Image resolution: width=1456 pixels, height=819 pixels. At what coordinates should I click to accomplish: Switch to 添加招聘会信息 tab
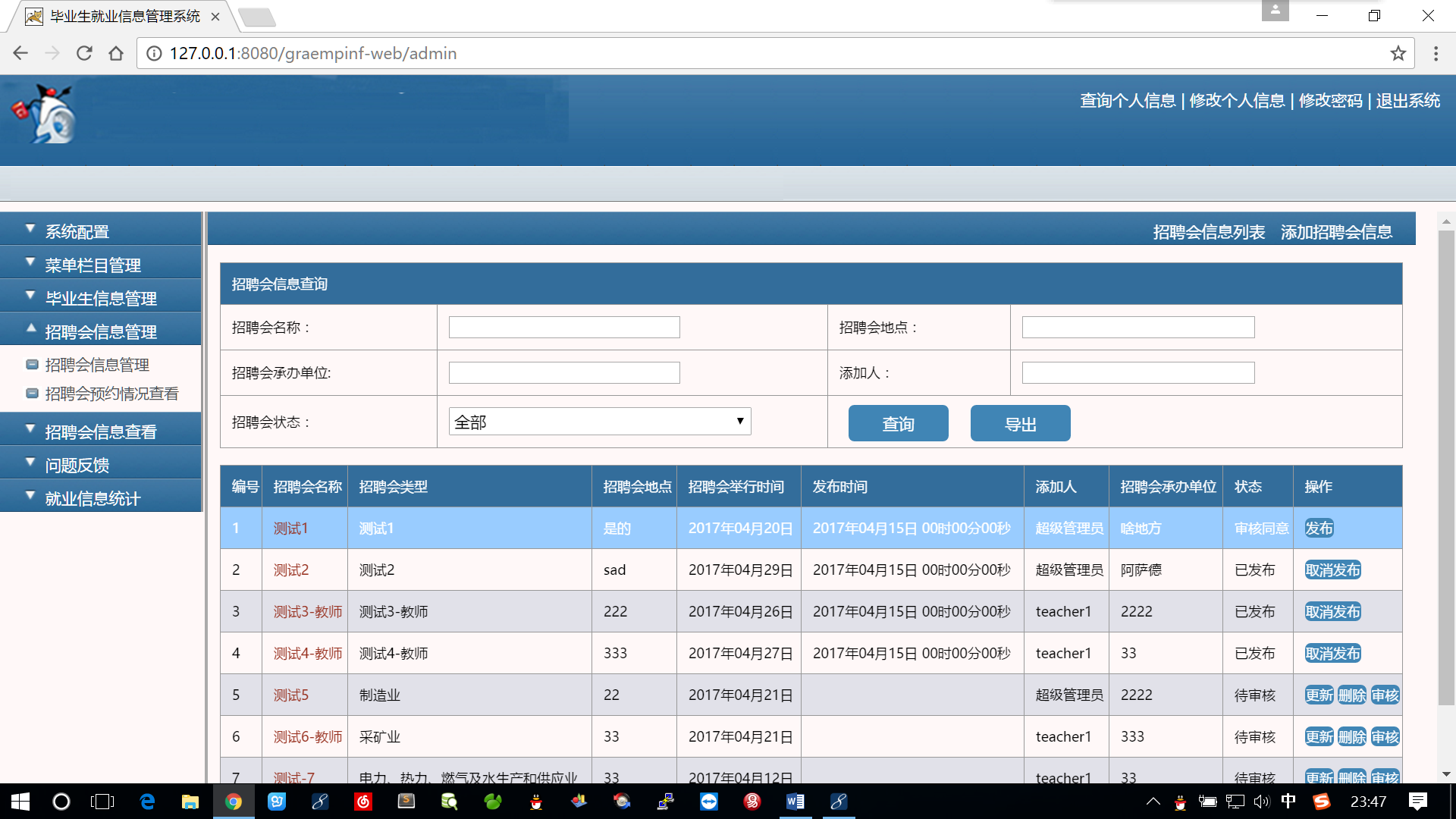pyautogui.click(x=1336, y=232)
